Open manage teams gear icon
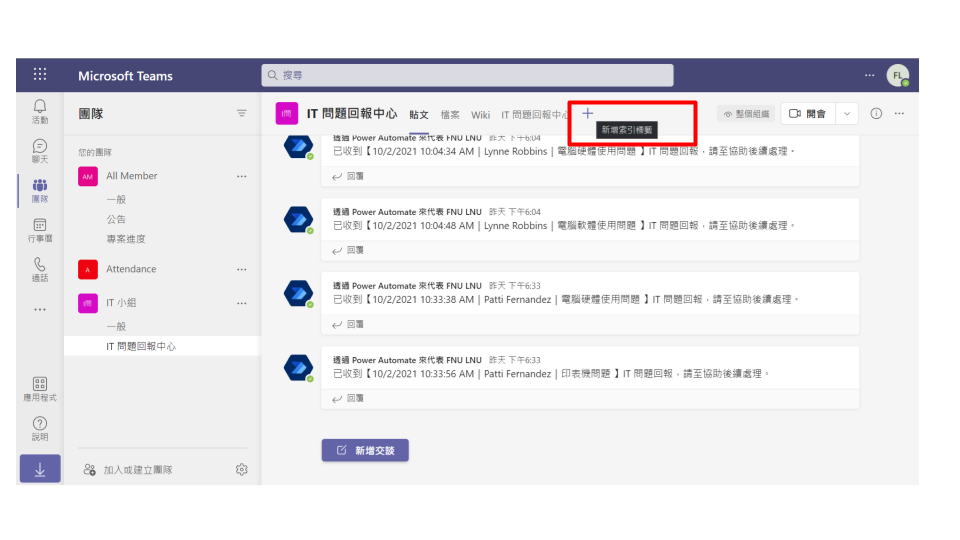The image size is (960, 540). pyautogui.click(x=242, y=470)
